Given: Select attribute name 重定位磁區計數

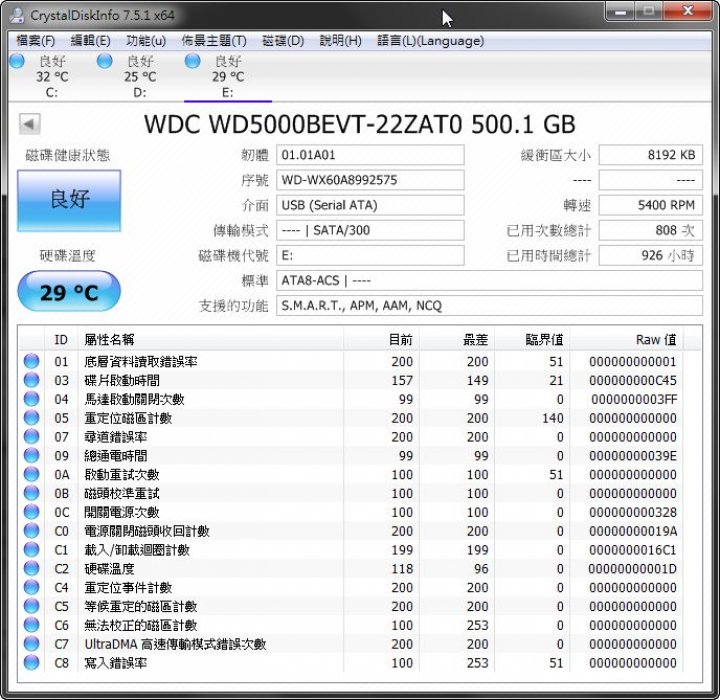Looking at the screenshot, I should click(x=128, y=418).
